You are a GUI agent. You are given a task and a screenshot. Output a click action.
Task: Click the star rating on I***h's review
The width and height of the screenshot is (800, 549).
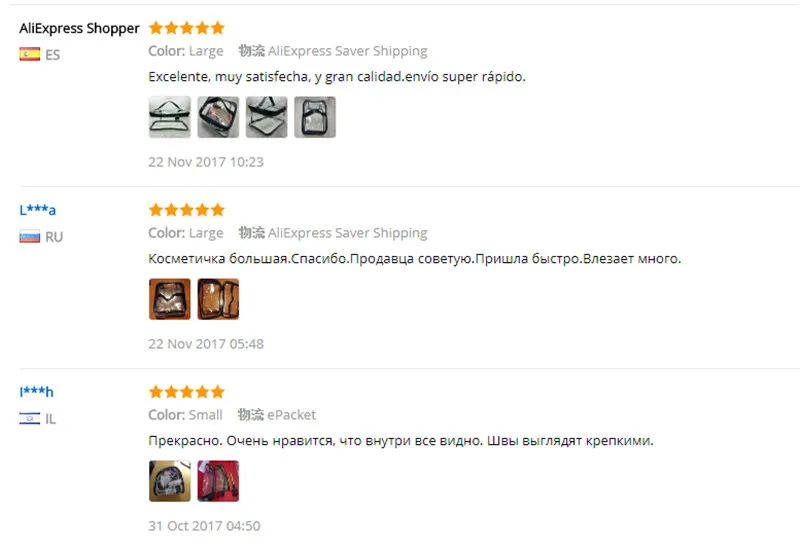pos(187,392)
